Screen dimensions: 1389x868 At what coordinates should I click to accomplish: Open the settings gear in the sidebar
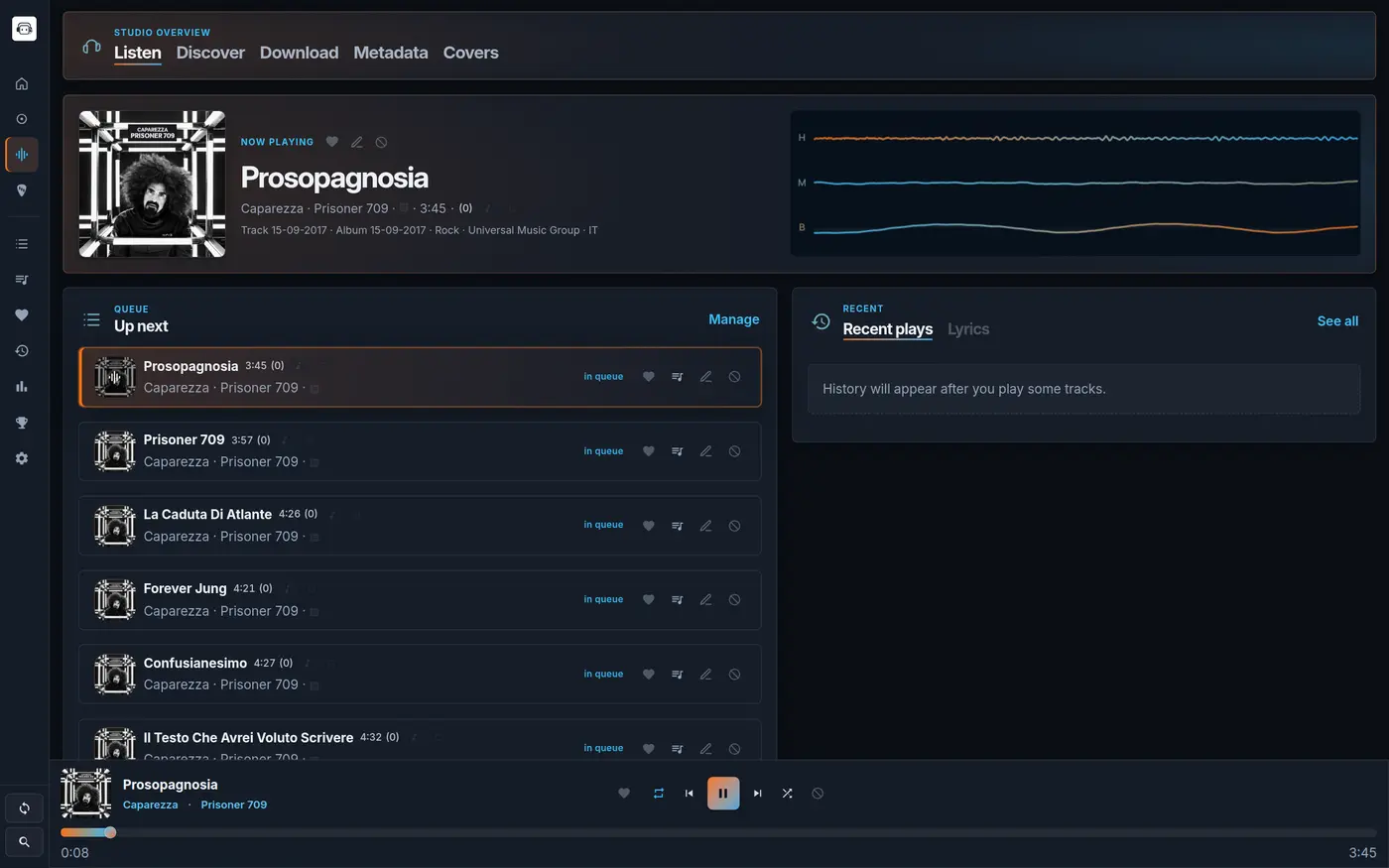pyautogui.click(x=22, y=458)
